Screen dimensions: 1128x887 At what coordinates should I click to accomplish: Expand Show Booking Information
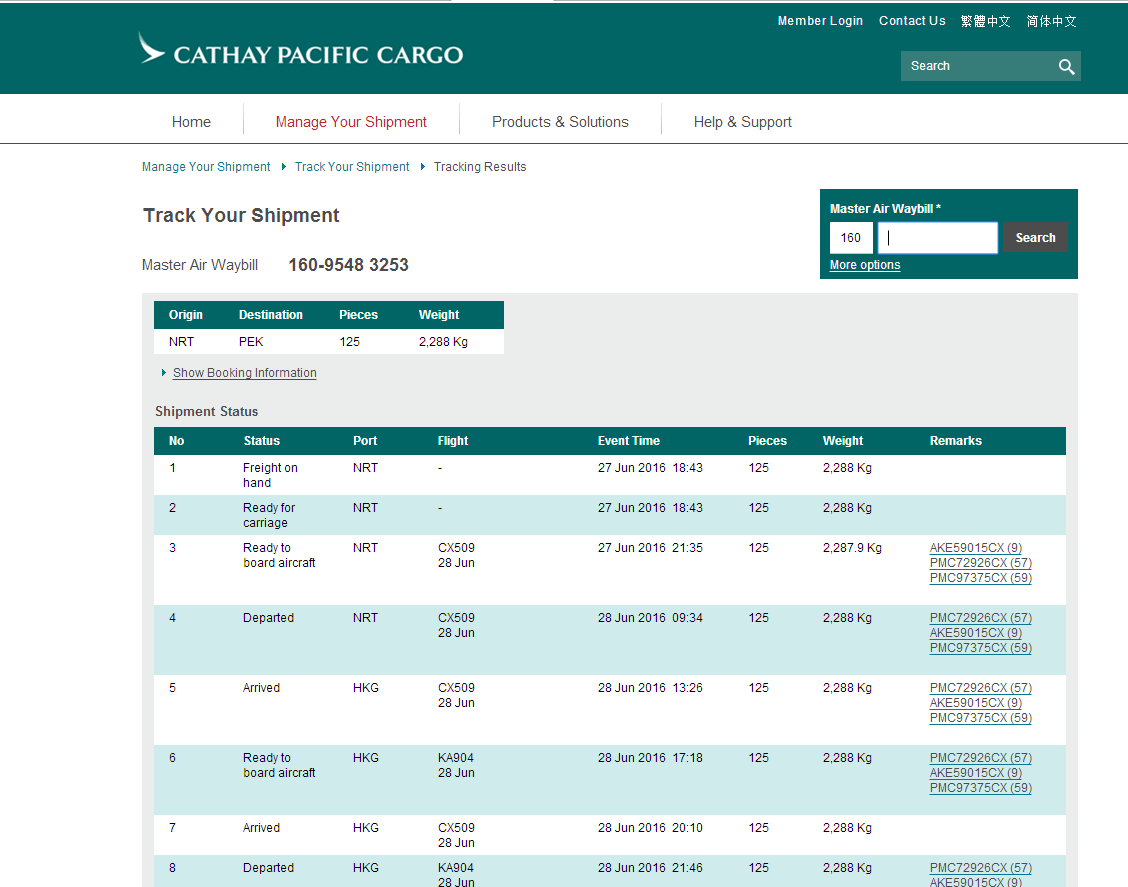245,373
